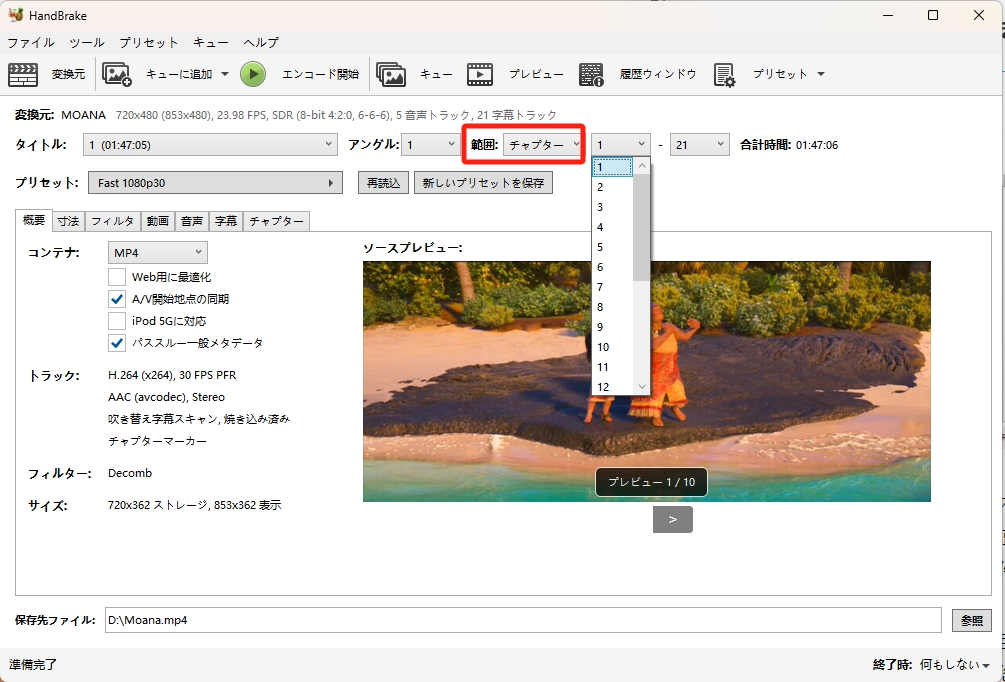This screenshot has height=682, width=1005.
Task: Open the ヘルプ menu
Action: (261, 42)
